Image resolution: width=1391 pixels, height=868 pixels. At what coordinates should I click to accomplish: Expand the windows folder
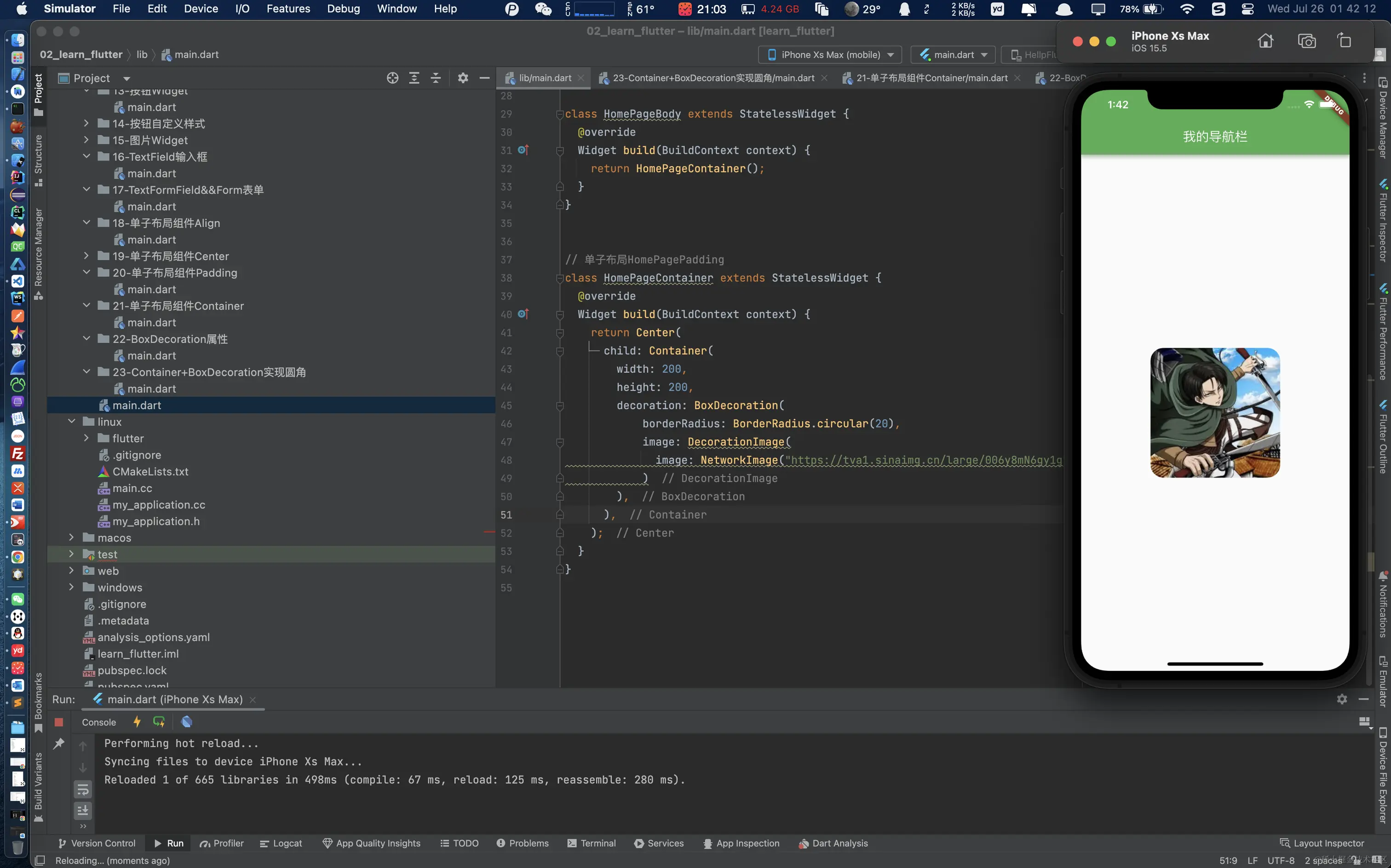pos(71,587)
